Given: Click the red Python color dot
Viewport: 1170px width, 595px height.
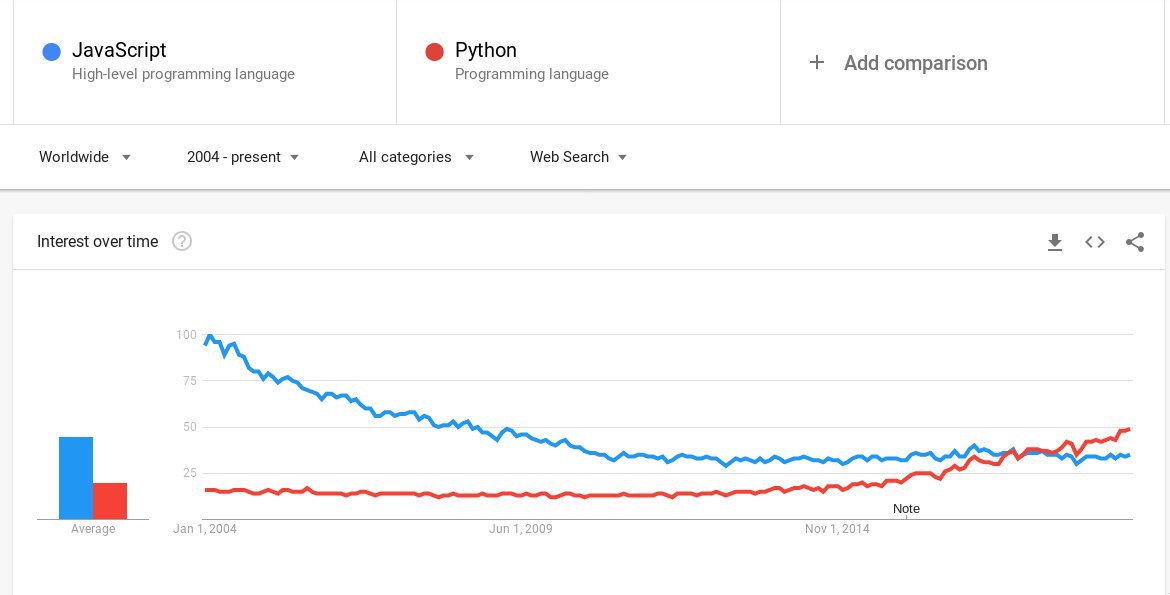Looking at the screenshot, I should coord(434,52).
